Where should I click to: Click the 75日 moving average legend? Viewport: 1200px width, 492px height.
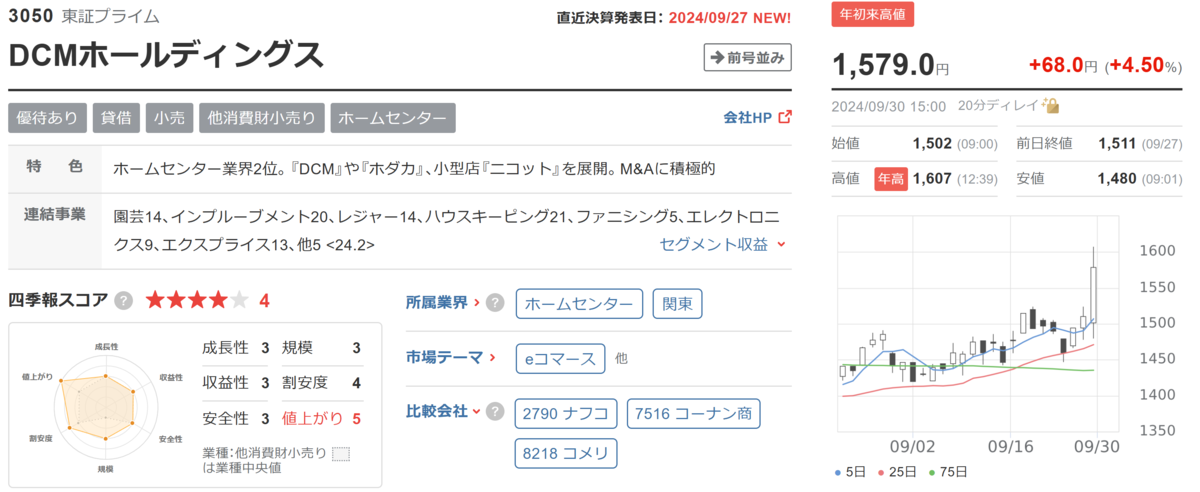pyautogui.click(x=950, y=471)
